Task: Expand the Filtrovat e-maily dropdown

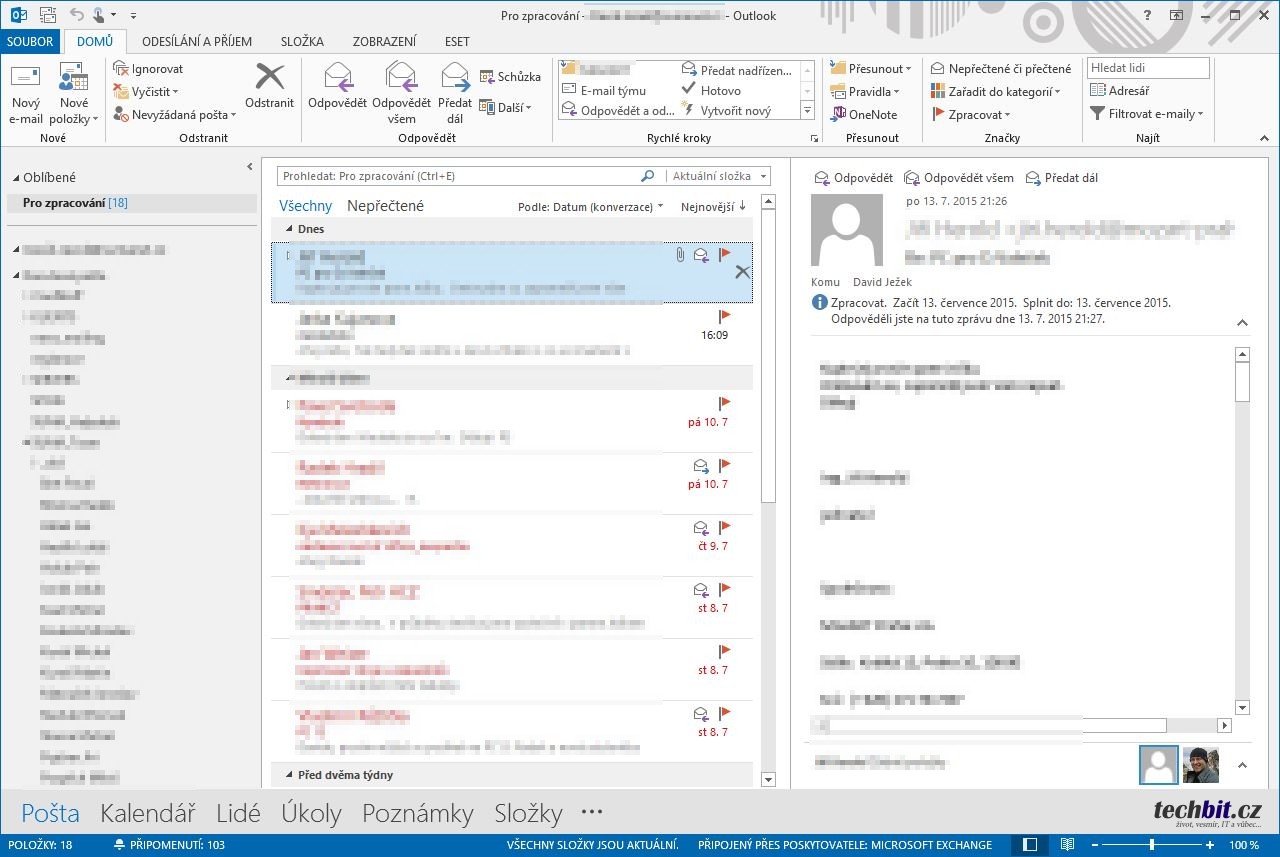Action: coord(1147,114)
